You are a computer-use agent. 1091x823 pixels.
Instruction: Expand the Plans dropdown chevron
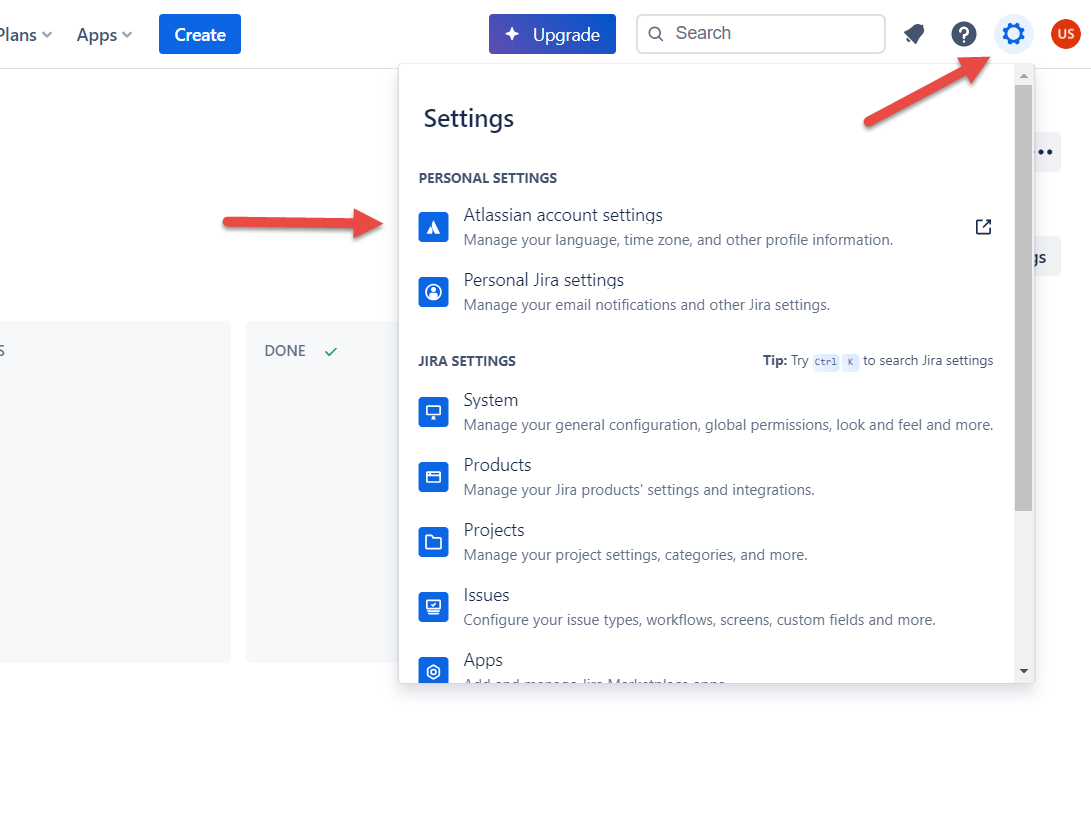pyautogui.click(x=44, y=34)
